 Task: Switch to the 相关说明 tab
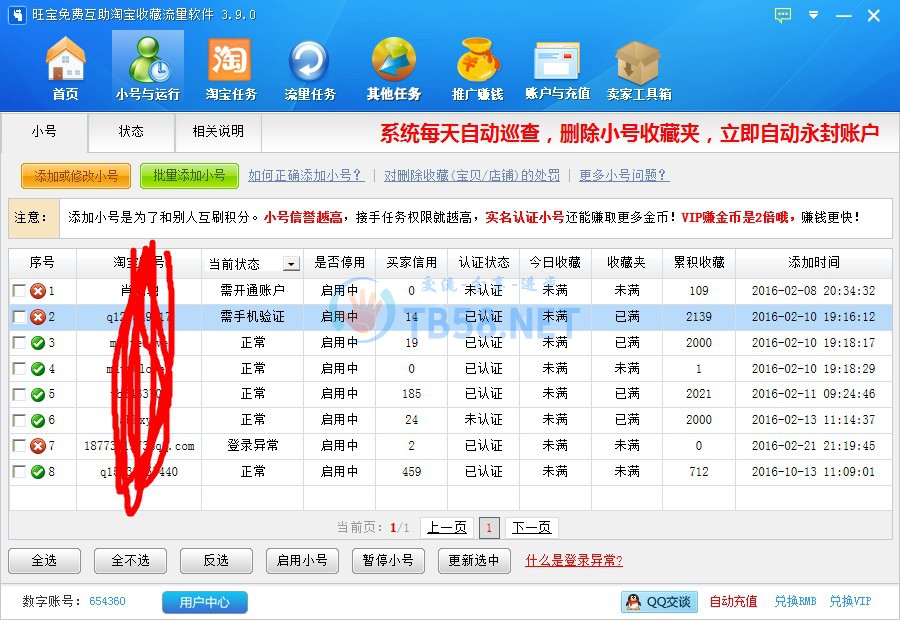point(218,131)
